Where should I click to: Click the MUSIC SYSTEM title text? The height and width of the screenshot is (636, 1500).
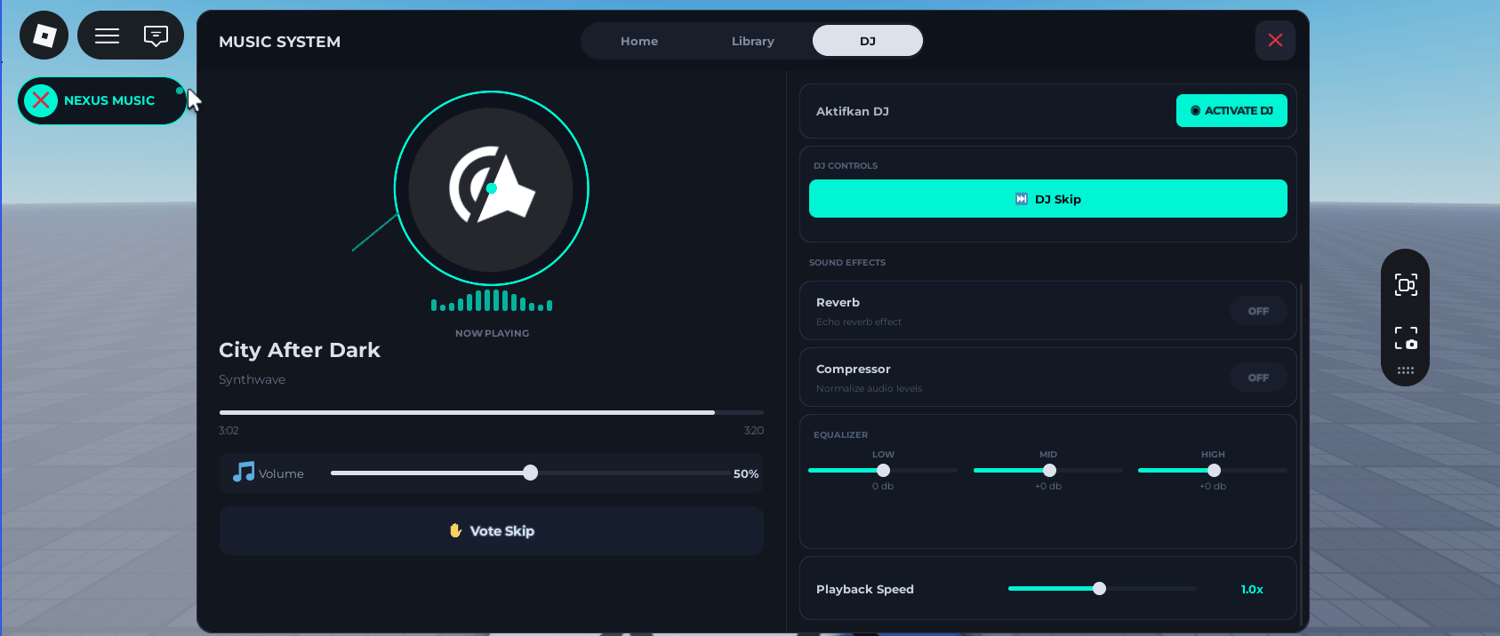pos(280,42)
